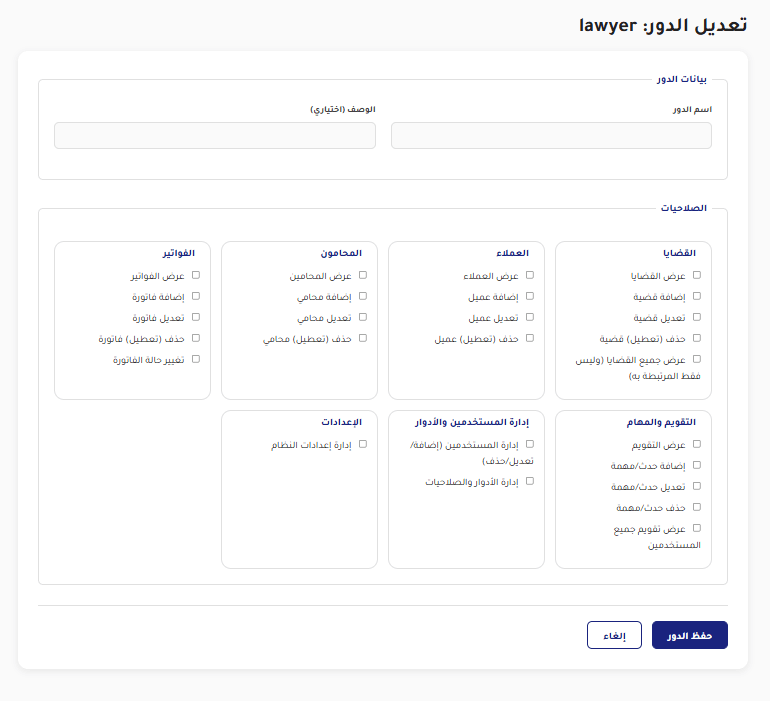
Task: Check the تعديل قضية permission
Action: (x=697, y=317)
